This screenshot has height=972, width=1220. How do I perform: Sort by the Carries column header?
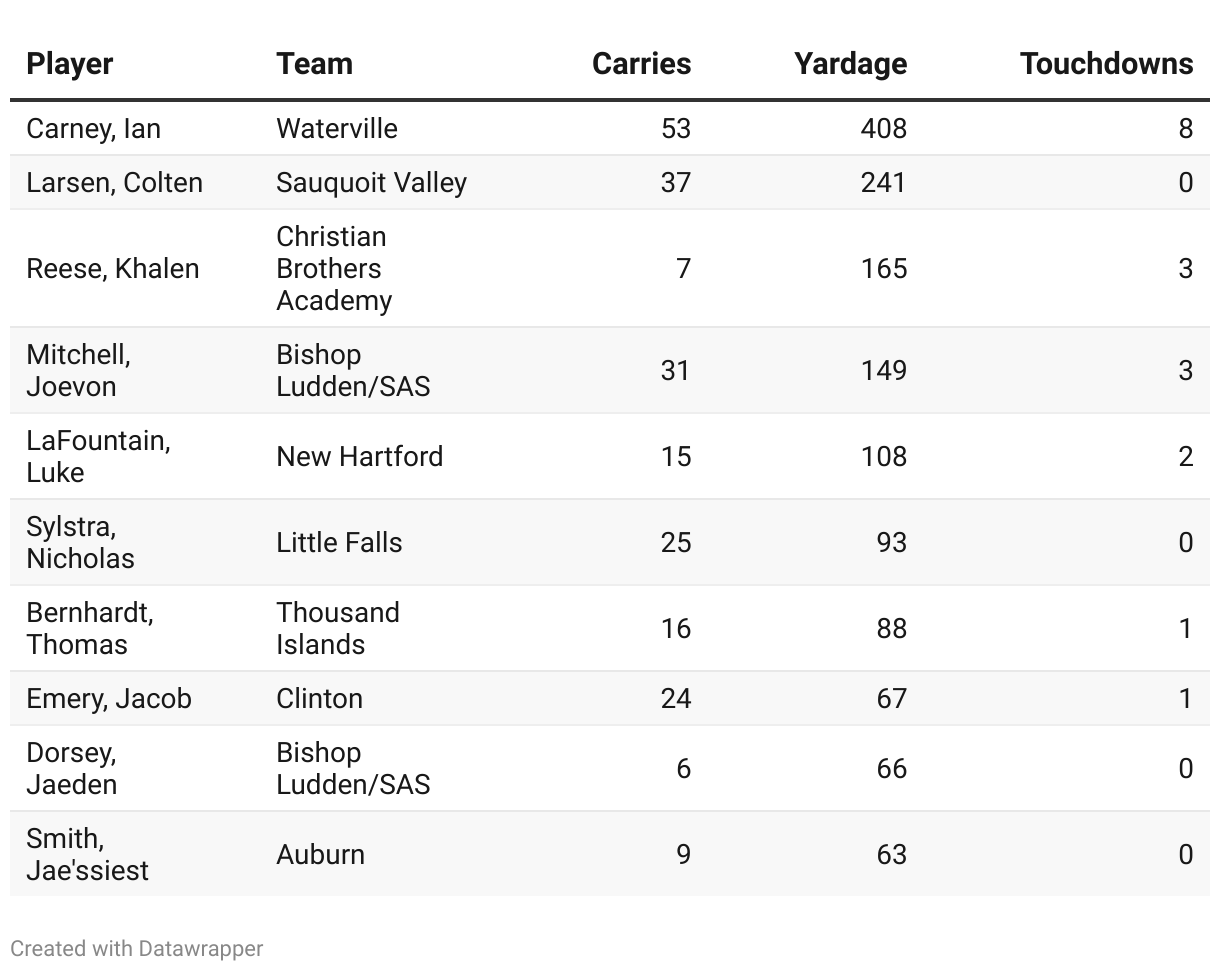[x=641, y=64]
